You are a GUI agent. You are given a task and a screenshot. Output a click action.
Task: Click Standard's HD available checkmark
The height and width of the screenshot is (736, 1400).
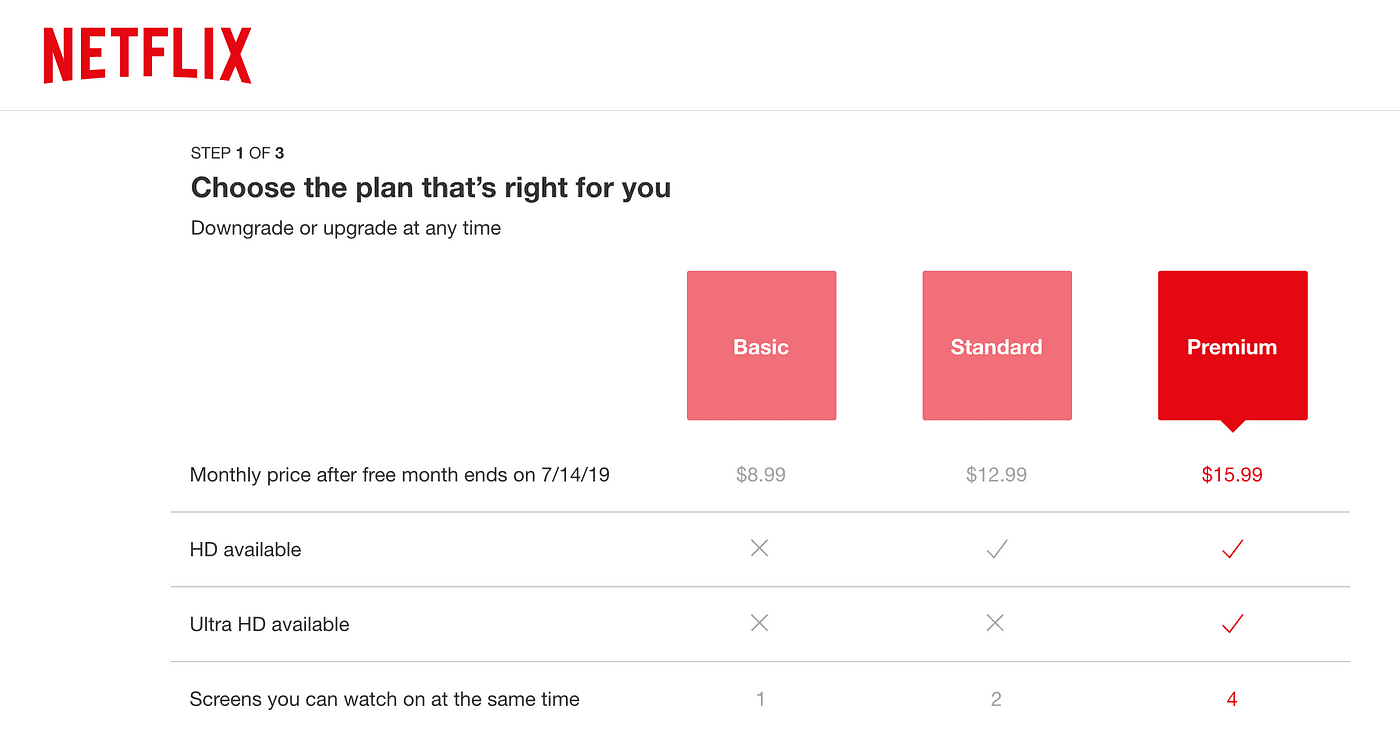click(996, 549)
